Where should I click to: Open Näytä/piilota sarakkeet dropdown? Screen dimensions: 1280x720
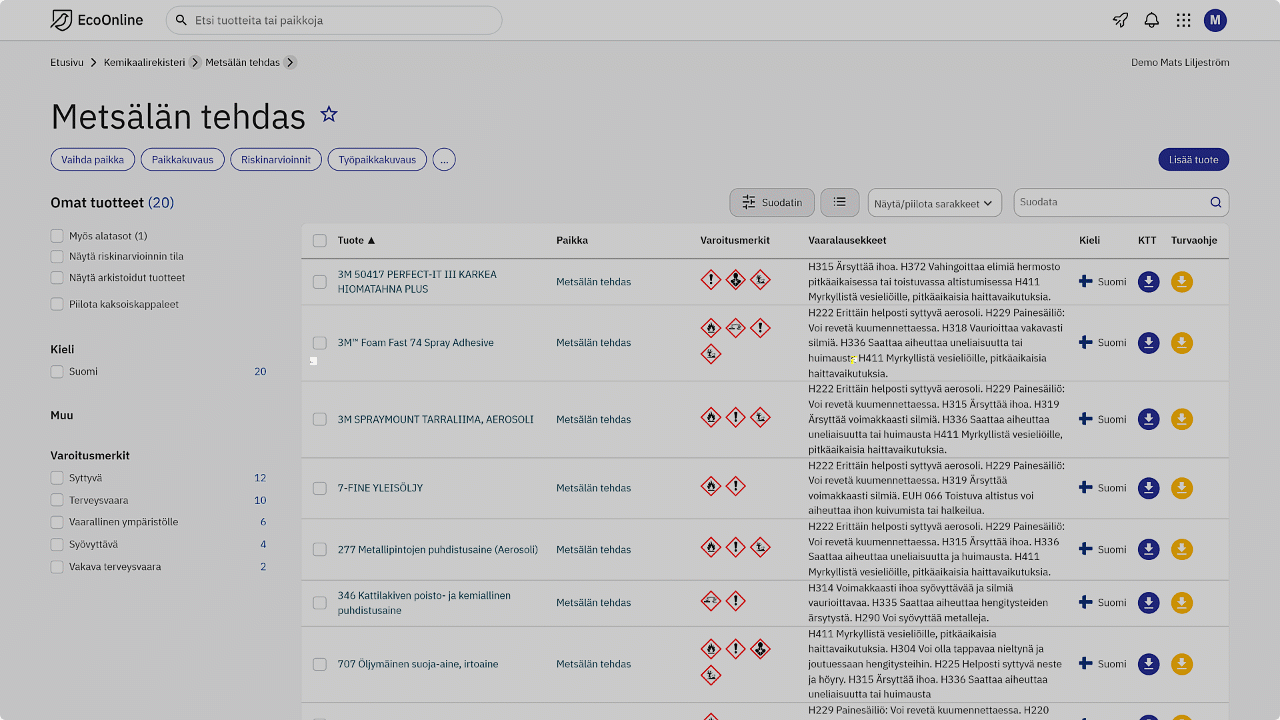coord(935,203)
